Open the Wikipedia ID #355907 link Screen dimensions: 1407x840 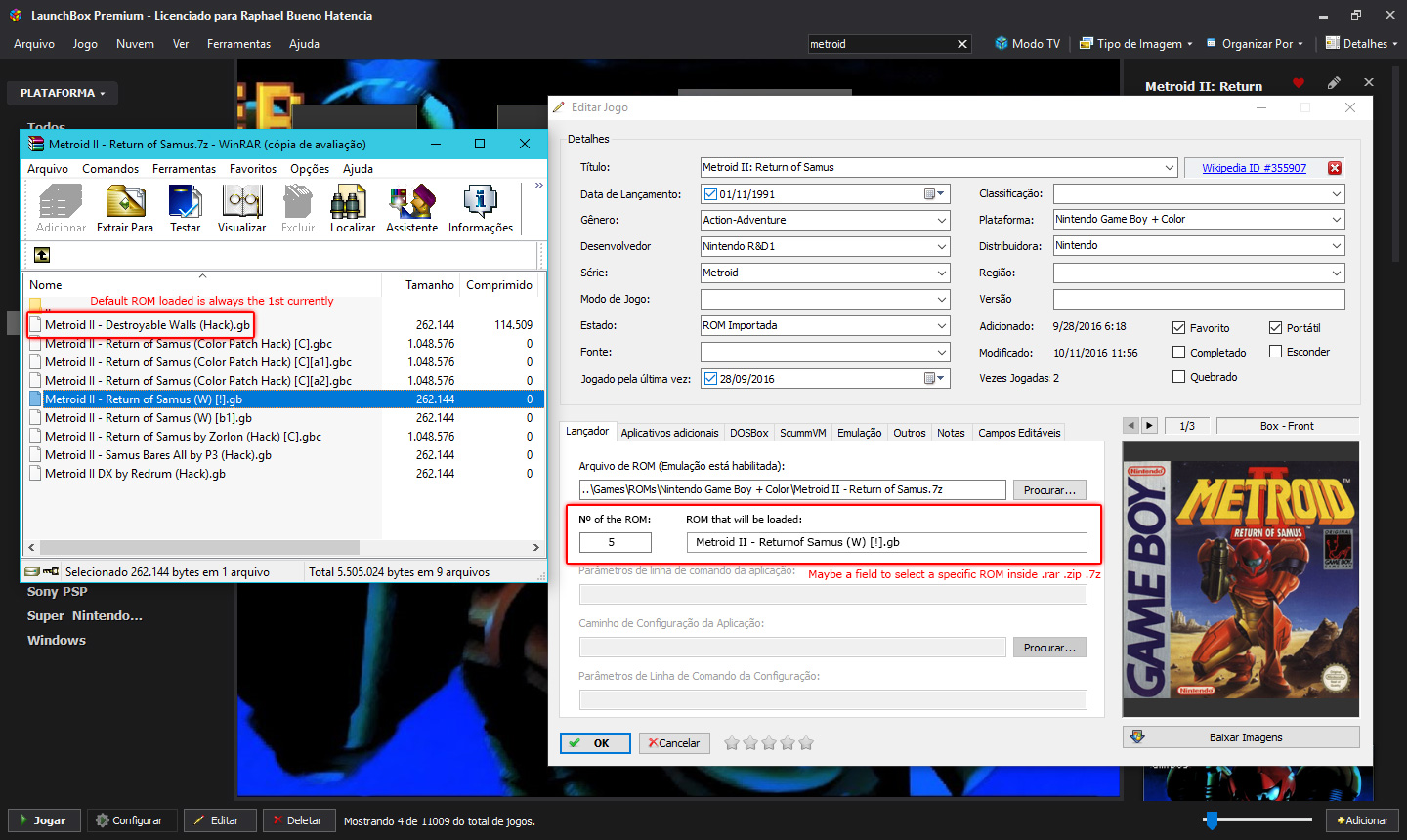[x=1254, y=168]
